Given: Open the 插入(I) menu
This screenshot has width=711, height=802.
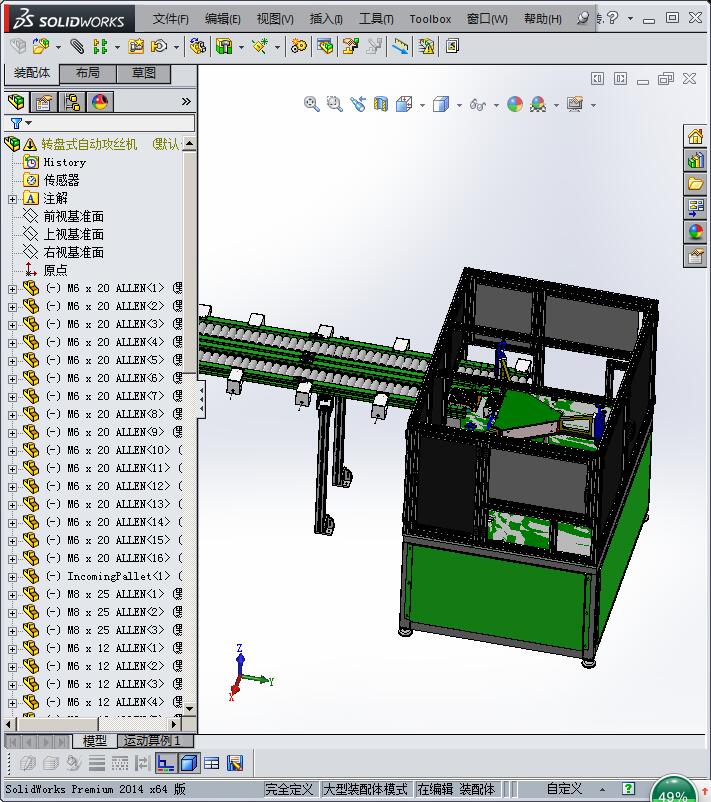Looking at the screenshot, I should tap(326, 19).
